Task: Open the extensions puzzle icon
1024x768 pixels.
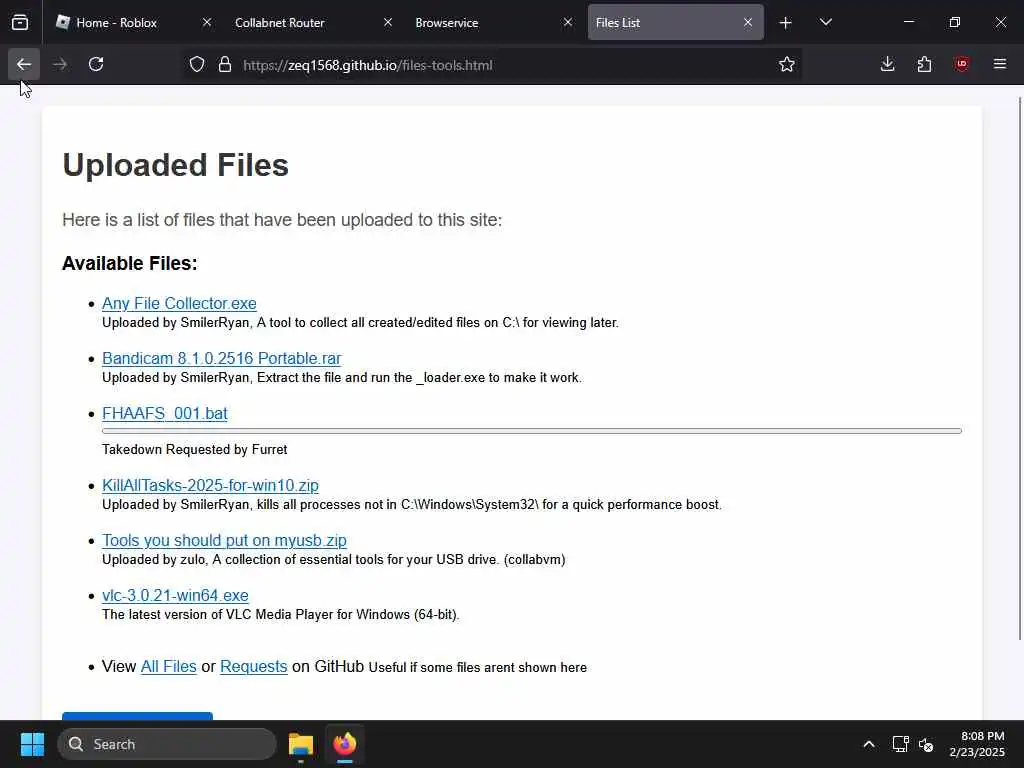Action: 924,64
